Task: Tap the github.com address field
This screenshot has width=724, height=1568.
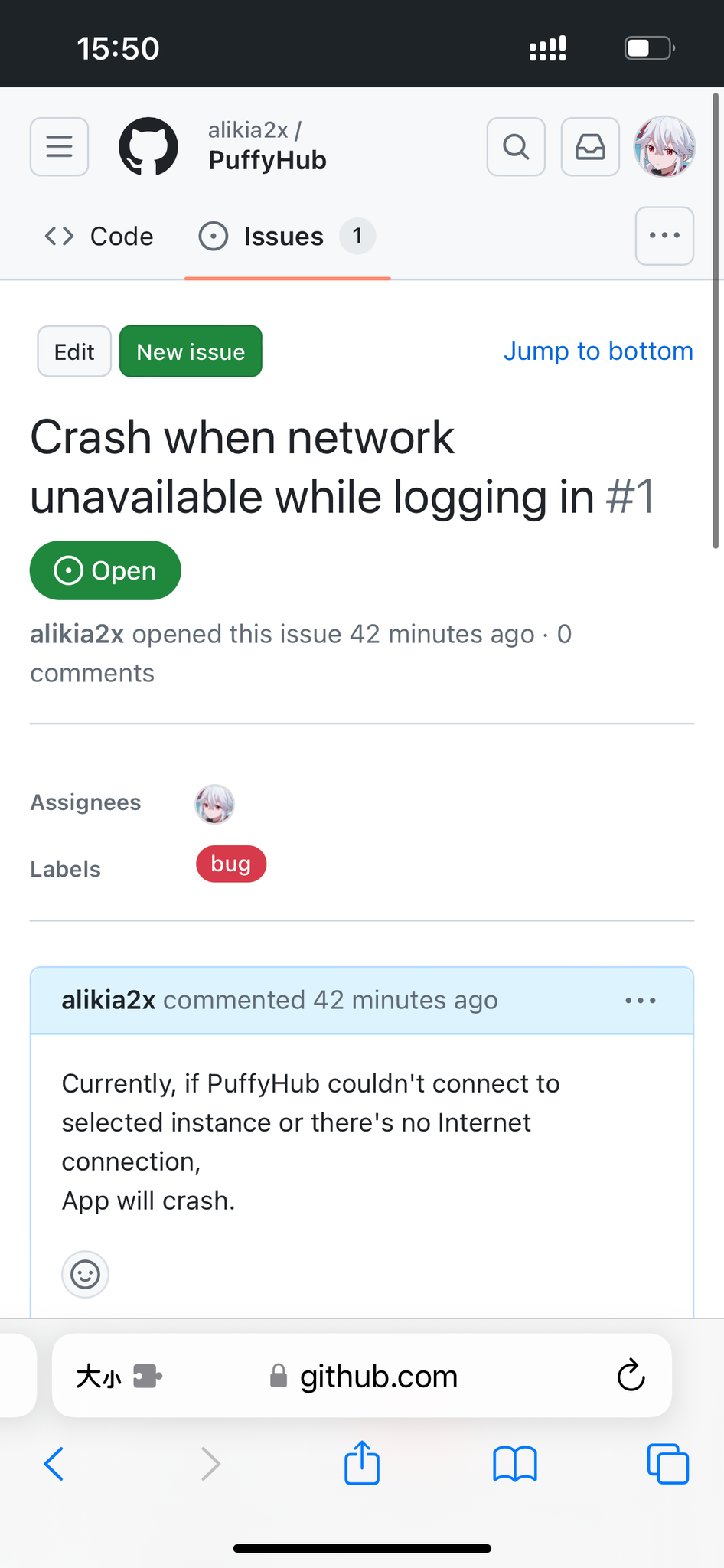Action: tap(378, 1377)
